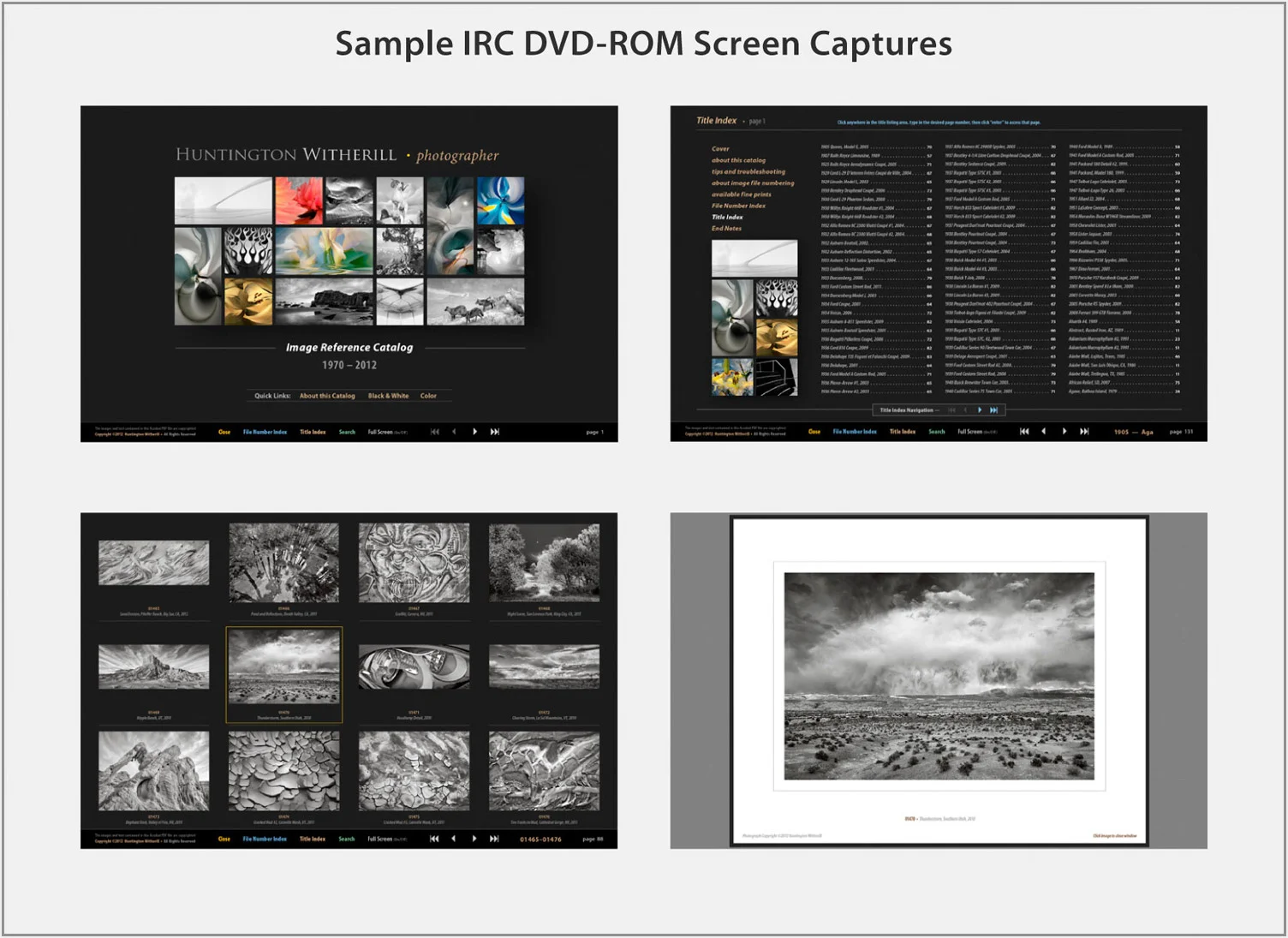Open headlamp detail thumbnail in grid

[414, 666]
